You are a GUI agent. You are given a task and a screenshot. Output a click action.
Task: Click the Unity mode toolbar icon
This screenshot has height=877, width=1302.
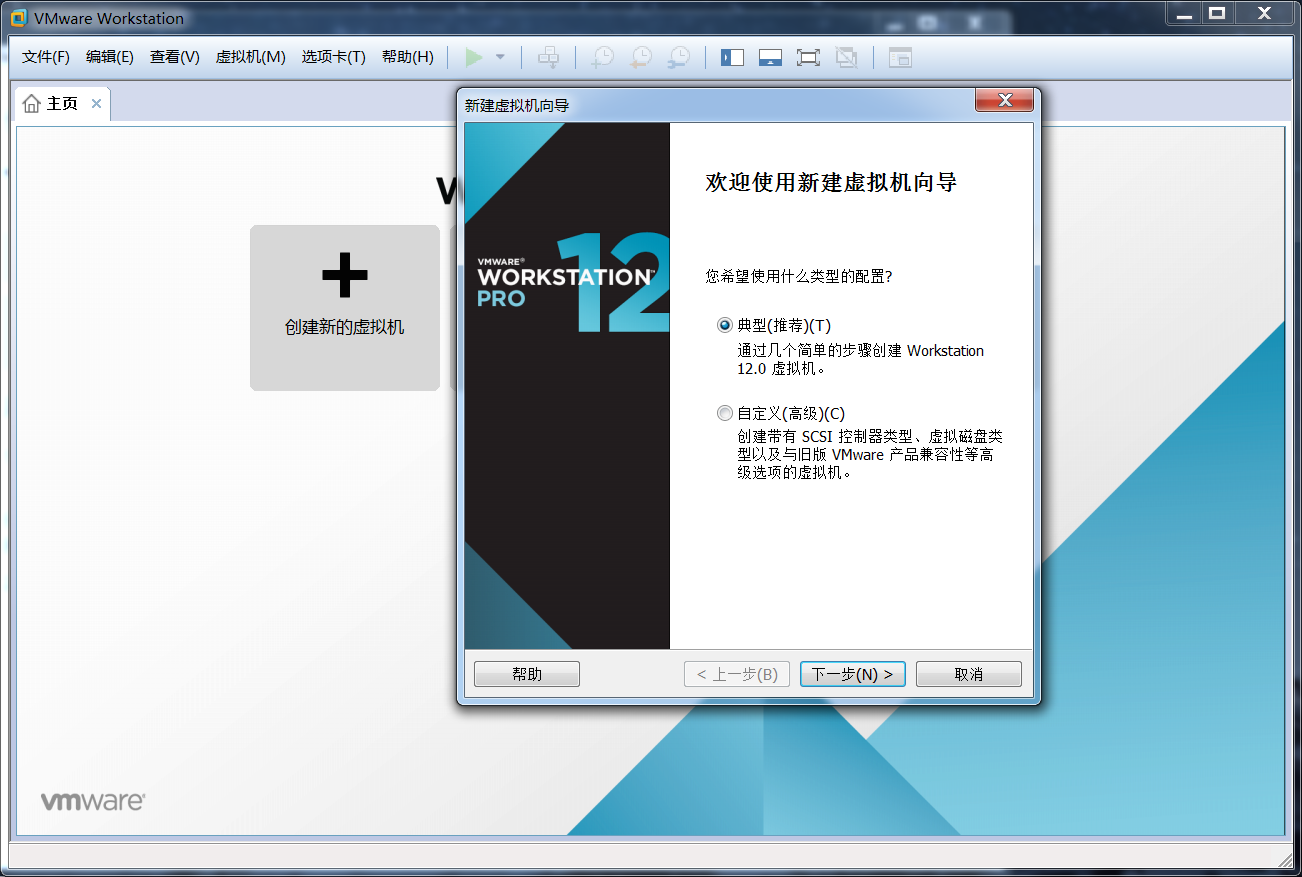846,57
